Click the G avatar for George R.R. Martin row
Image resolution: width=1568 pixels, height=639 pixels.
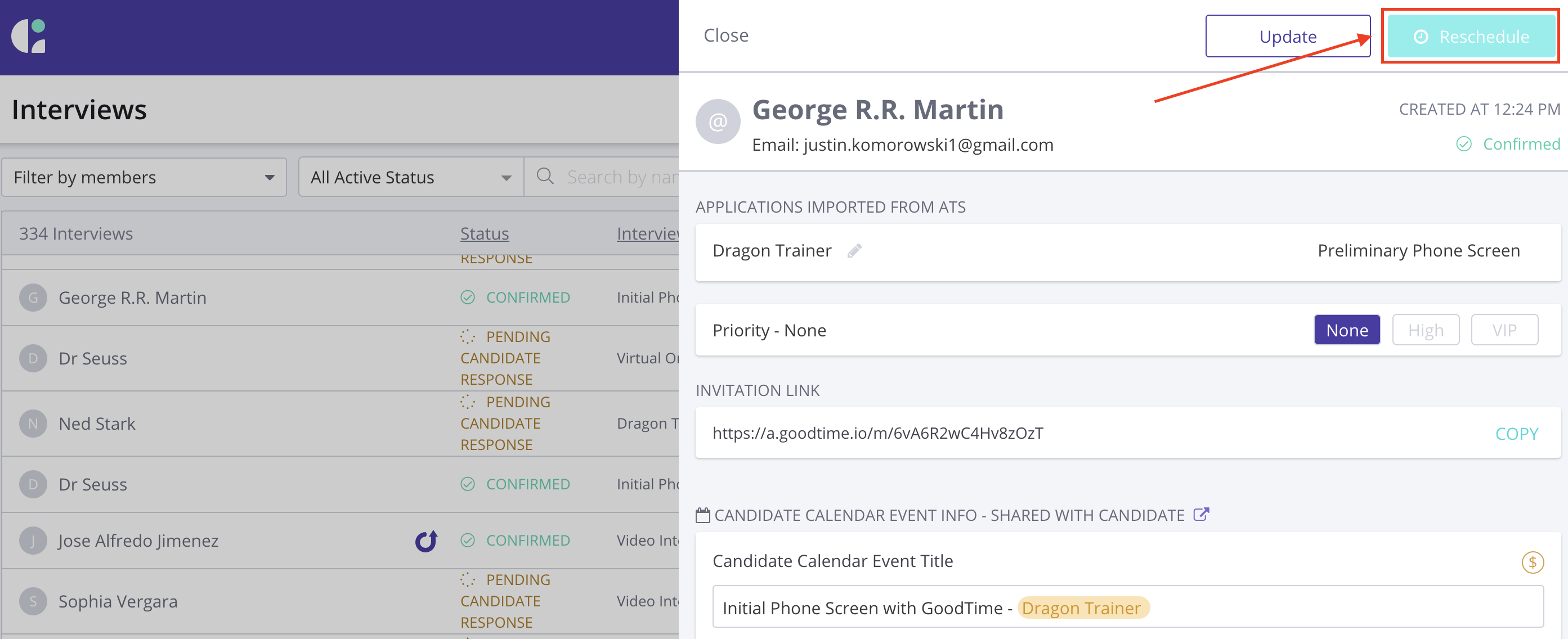33,298
